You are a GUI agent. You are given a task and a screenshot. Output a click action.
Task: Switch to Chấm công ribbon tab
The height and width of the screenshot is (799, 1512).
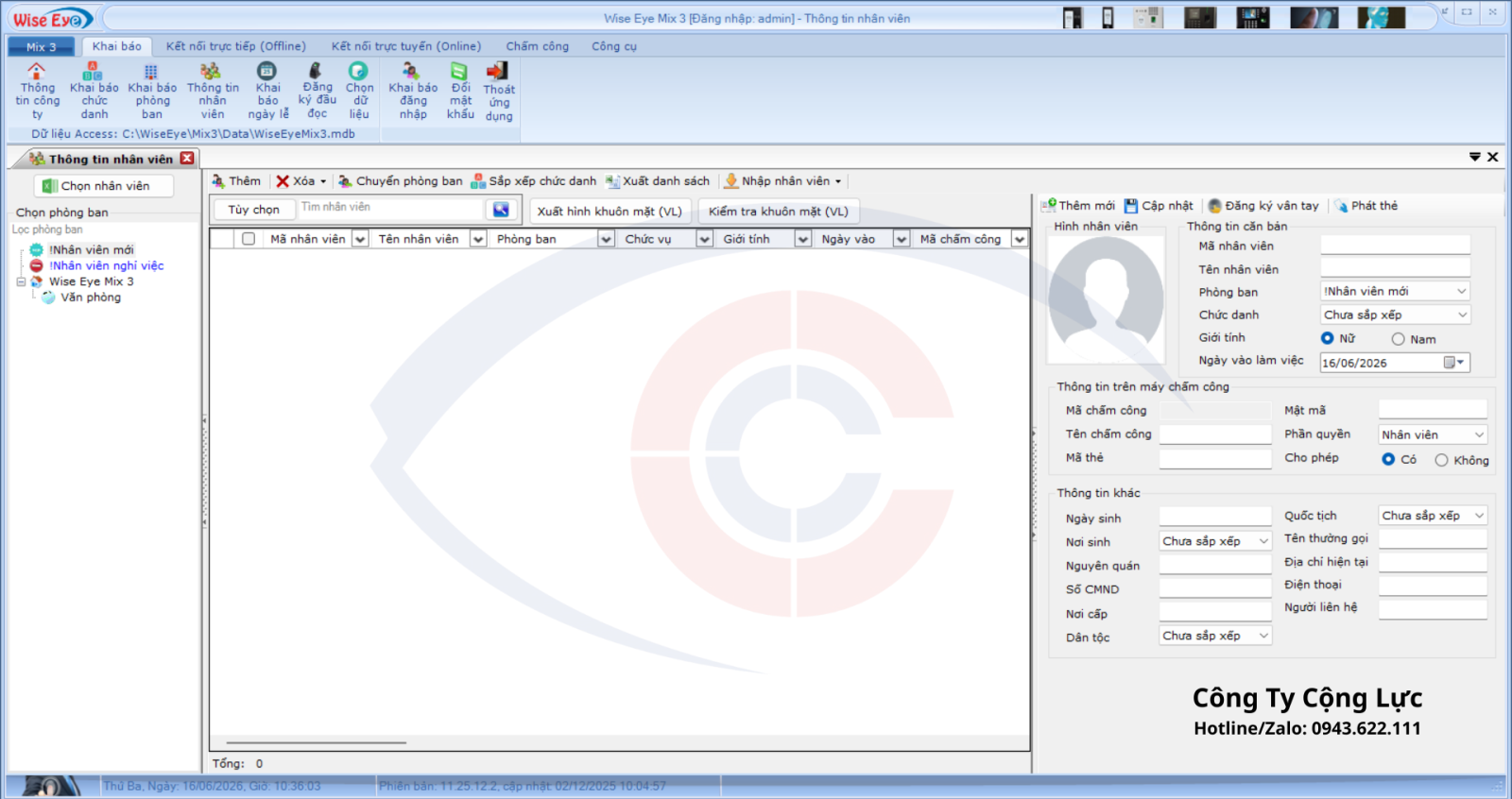pos(537,46)
